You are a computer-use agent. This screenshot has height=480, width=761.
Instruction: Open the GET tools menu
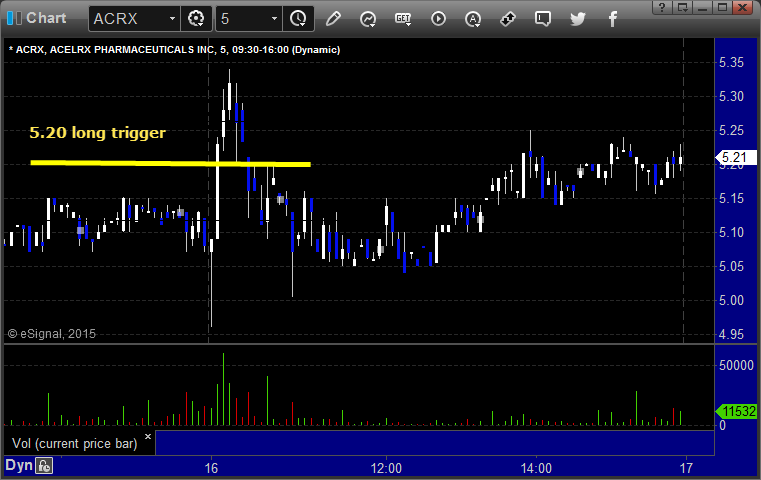point(403,19)
